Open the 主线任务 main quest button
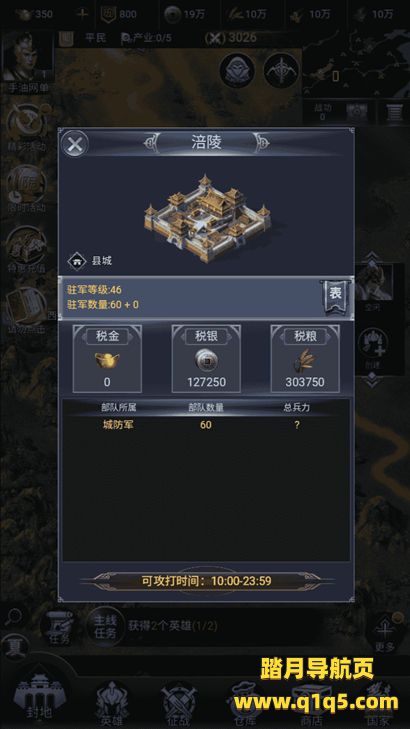This screenshot has height=729, width=410. coord(107,625)
